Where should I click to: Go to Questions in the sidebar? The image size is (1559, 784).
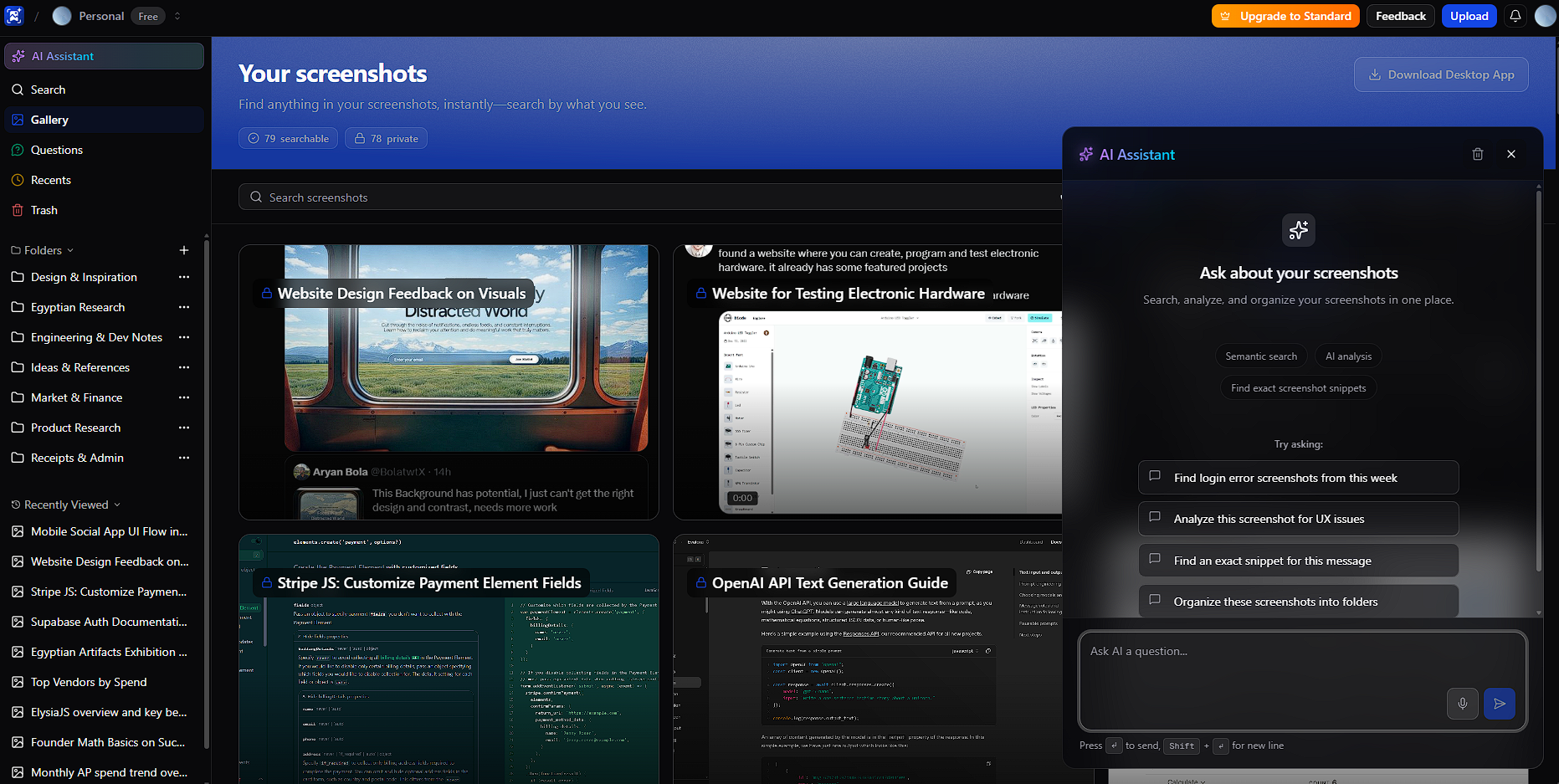[x=56, y=150]
